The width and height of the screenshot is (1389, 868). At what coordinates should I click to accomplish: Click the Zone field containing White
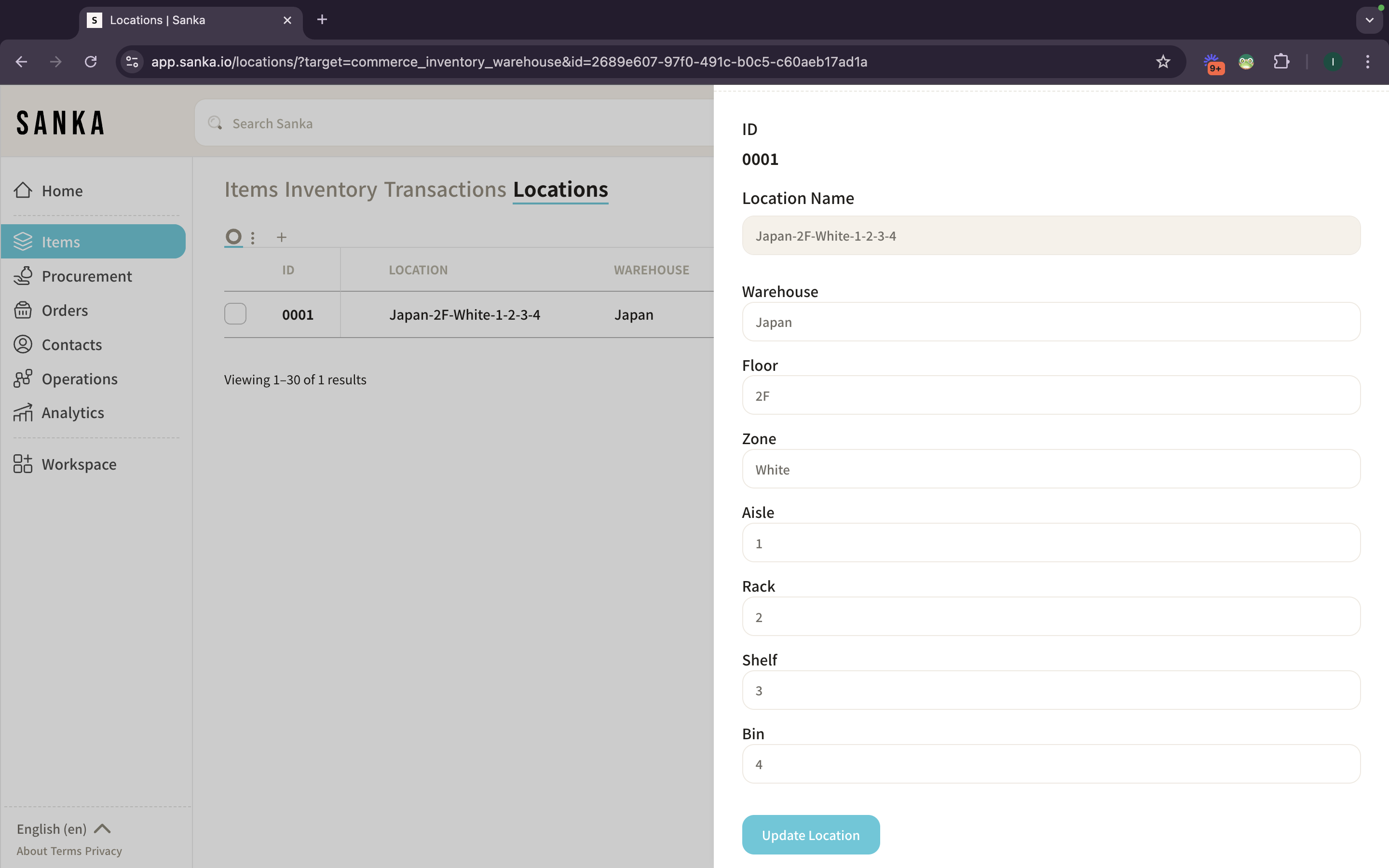[x=1050, y=469]
